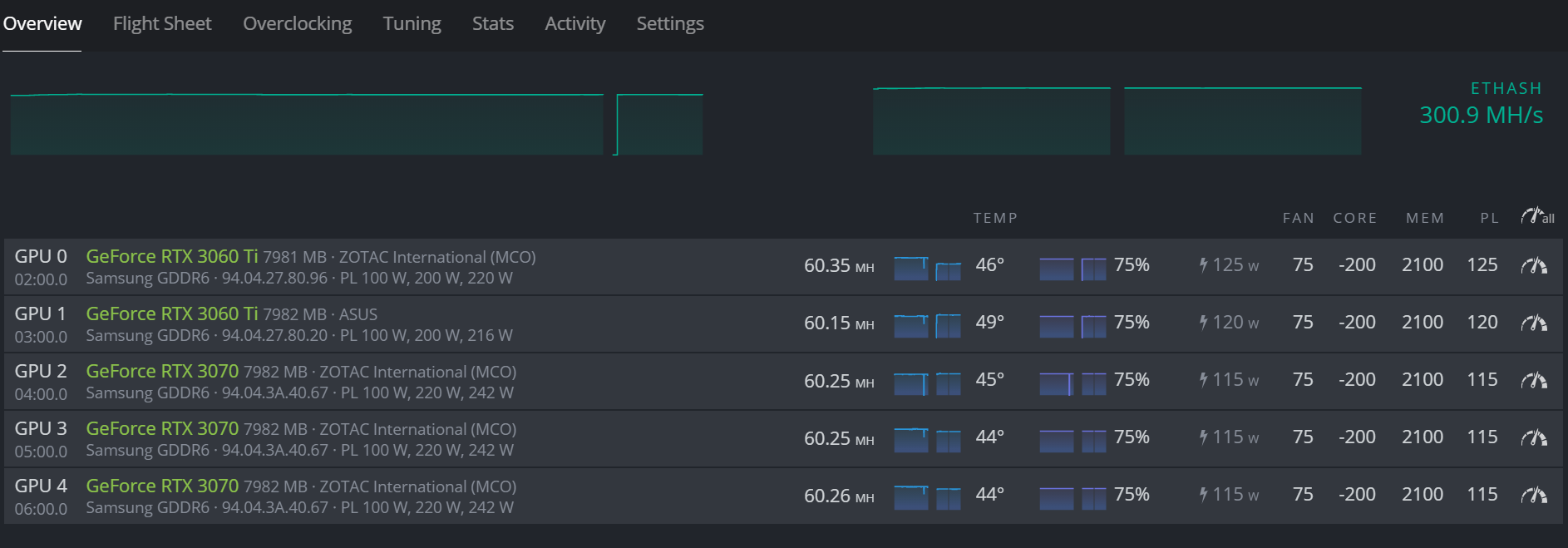Click the 49° temperature reading
Screen dimensions: 1568x548
[x=989, y=322]
